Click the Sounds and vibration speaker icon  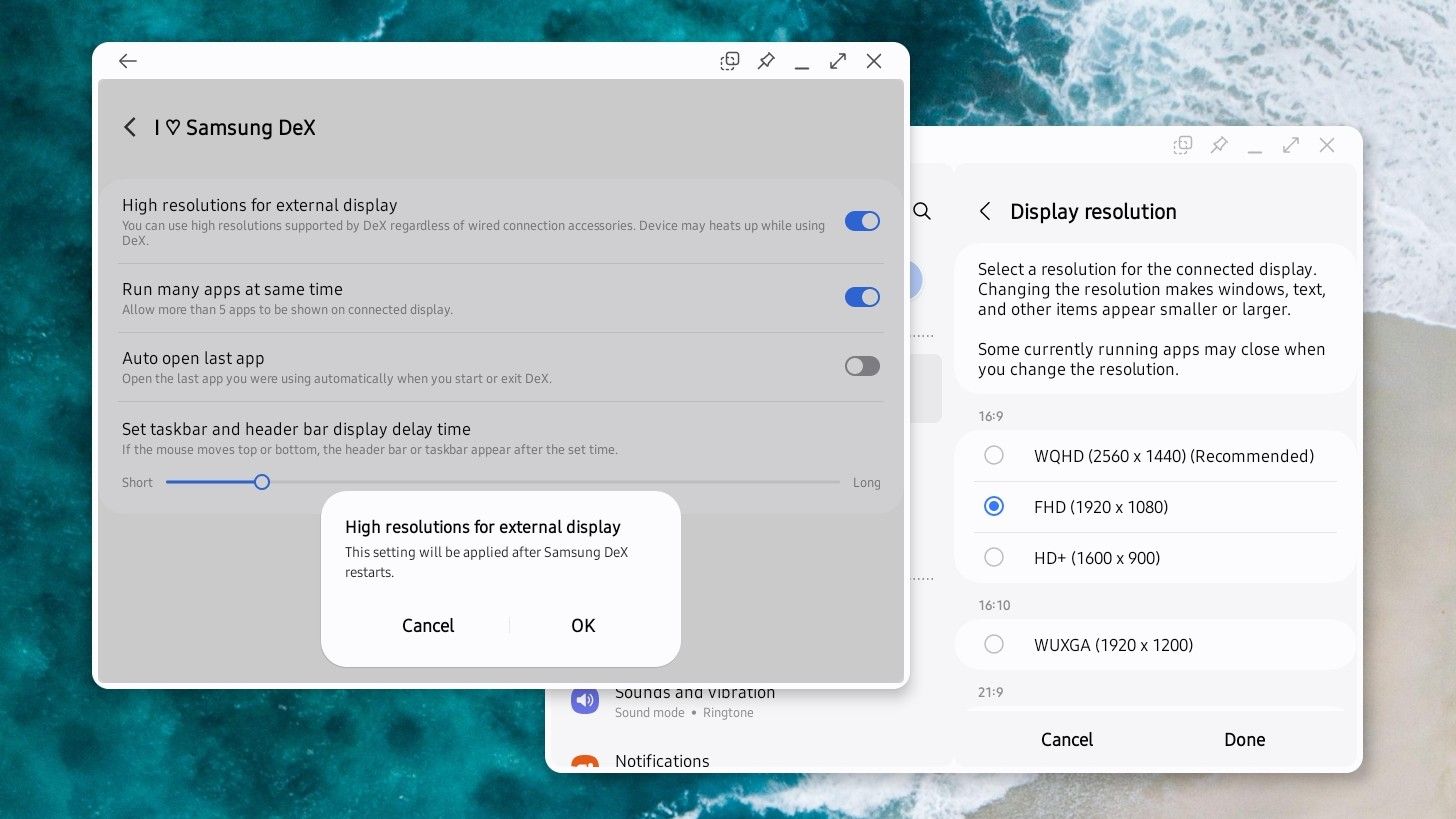click(x=585, y=700)
